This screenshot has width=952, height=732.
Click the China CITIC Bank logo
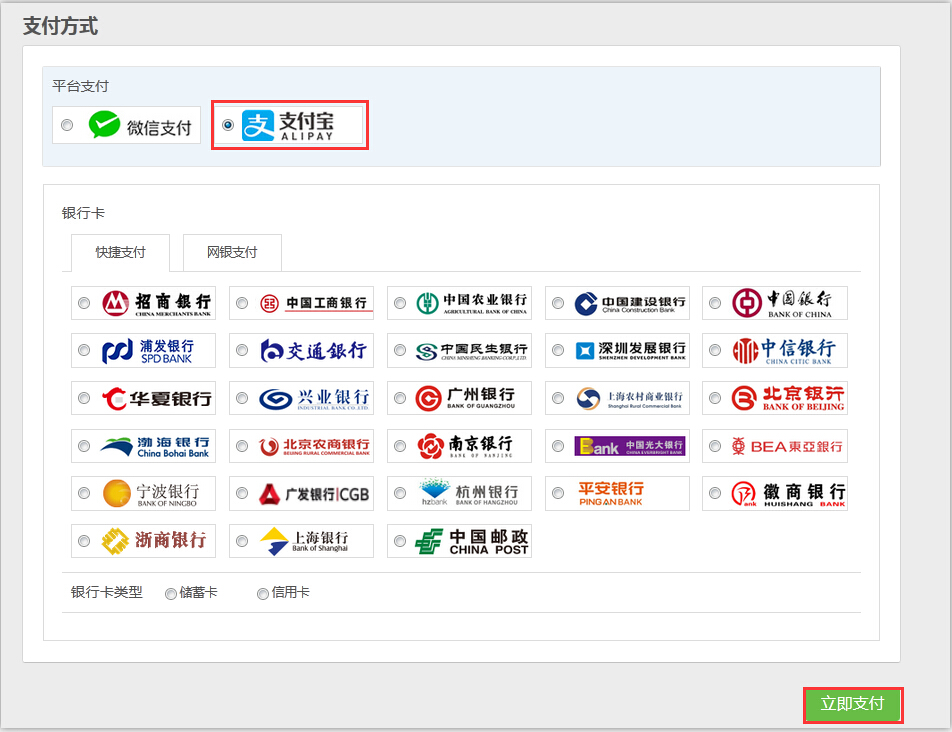click(784, 350)
